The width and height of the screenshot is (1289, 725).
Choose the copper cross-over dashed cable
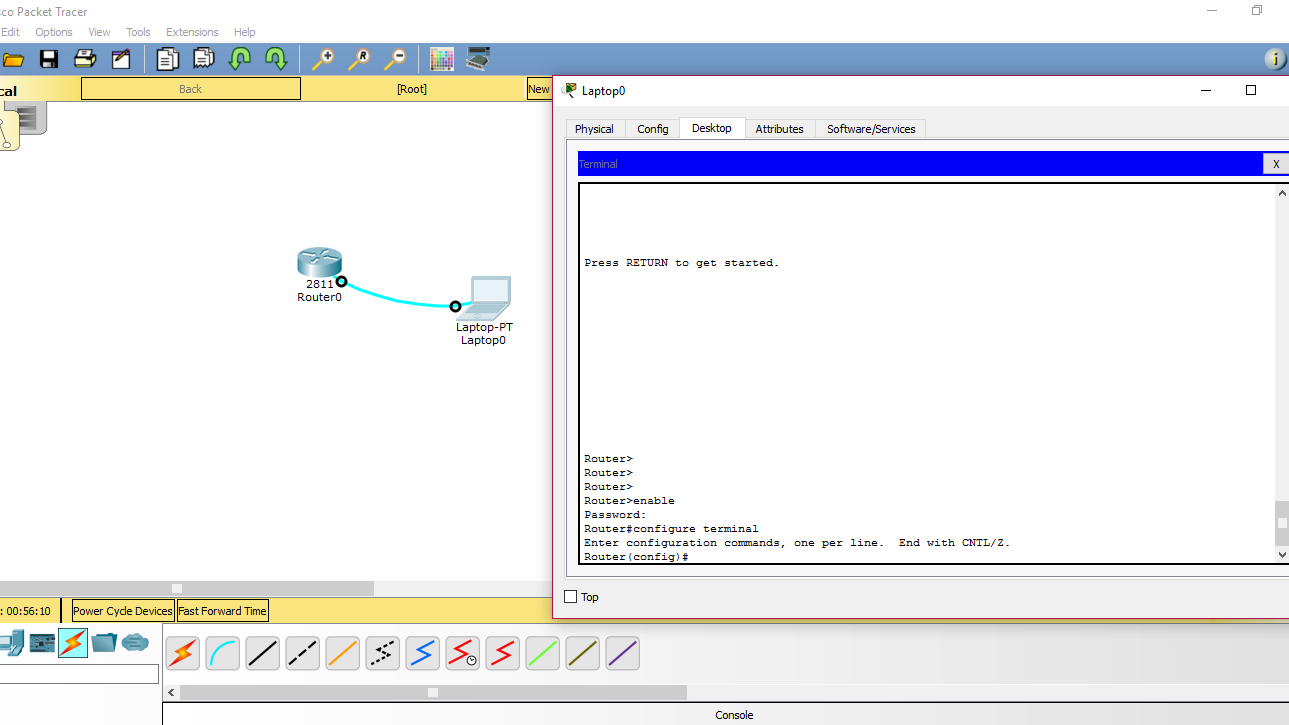[x=303, y=654]
